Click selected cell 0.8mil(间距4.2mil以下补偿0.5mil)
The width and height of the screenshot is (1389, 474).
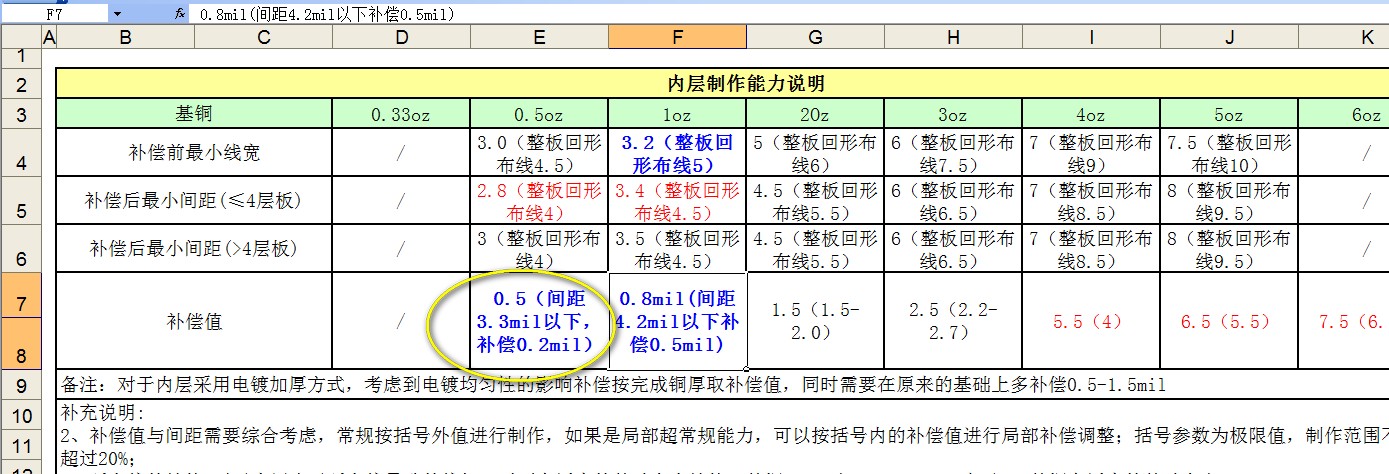[x=677, y=320]
